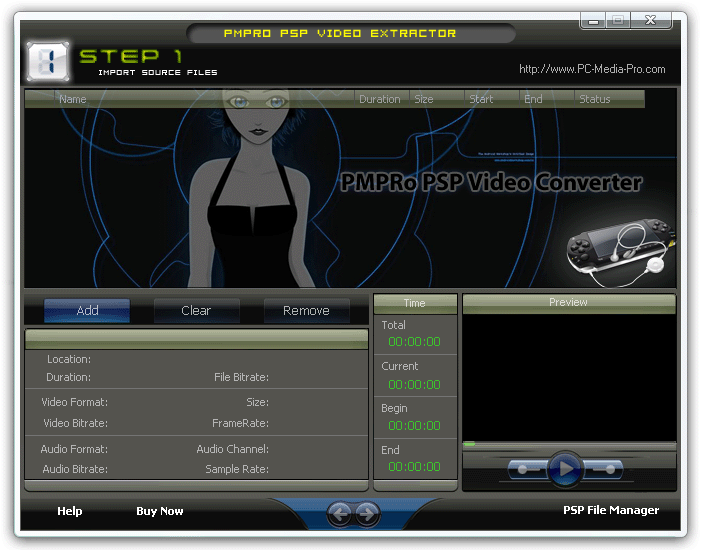The width and height of the screenshot is (701, 550).
Task: Click the Time panel header
Action: [x=415, y=303]
